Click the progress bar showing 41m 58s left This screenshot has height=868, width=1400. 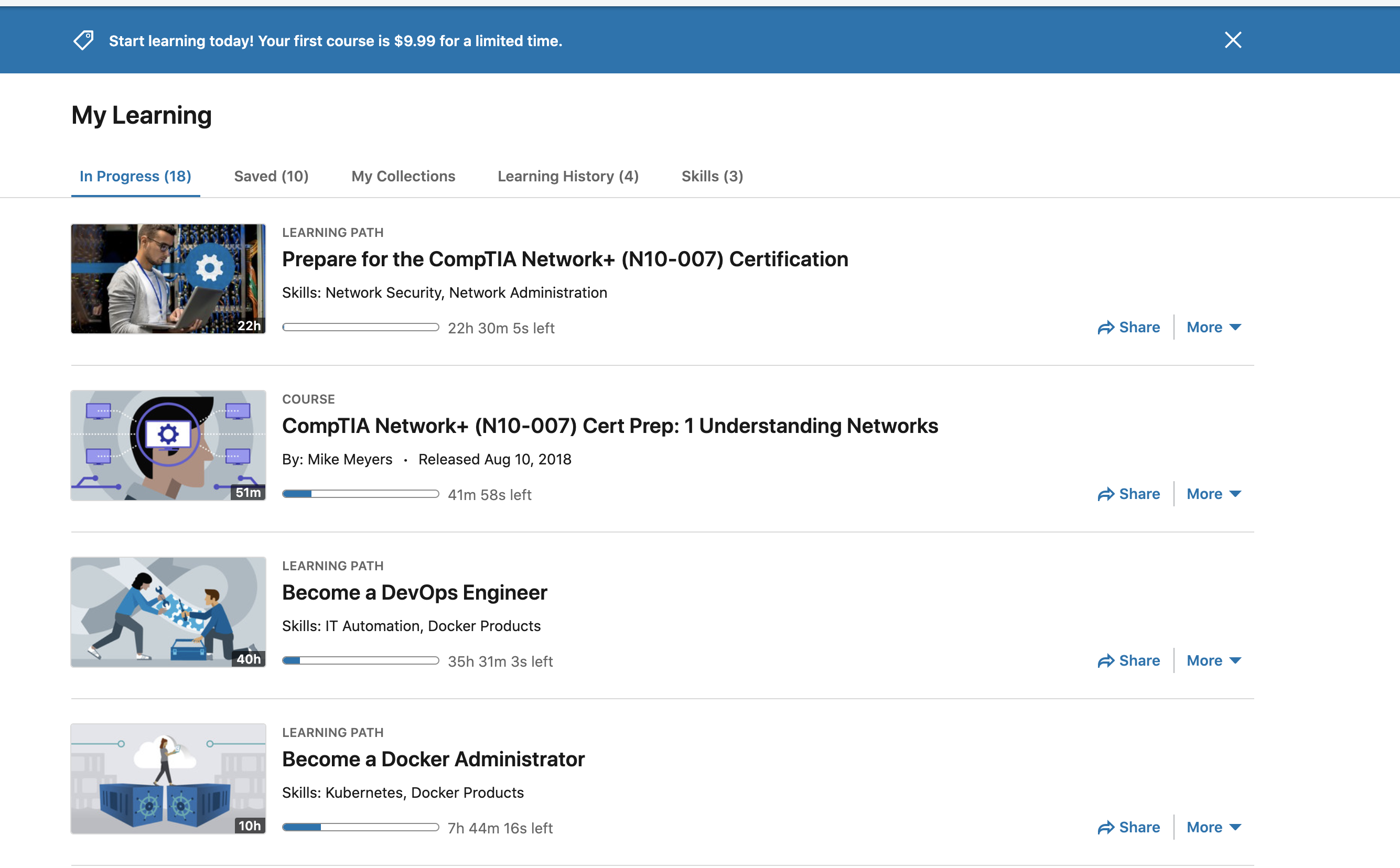pyautogui.click(x=361, y=494)
